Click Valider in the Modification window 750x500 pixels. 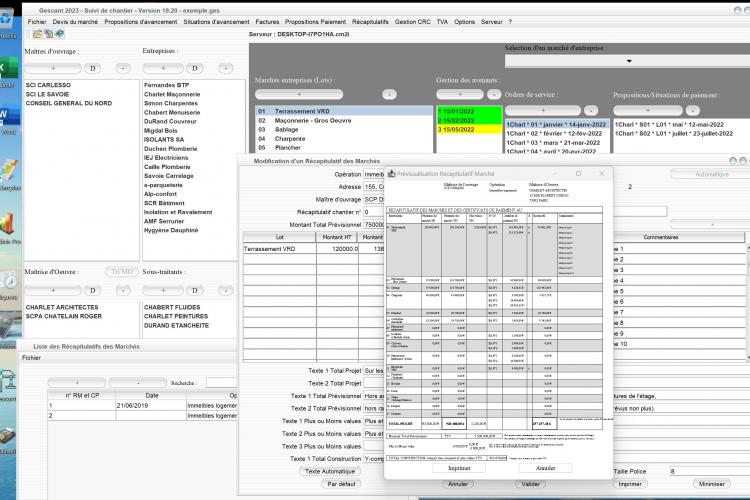click(x=530, y=484)
